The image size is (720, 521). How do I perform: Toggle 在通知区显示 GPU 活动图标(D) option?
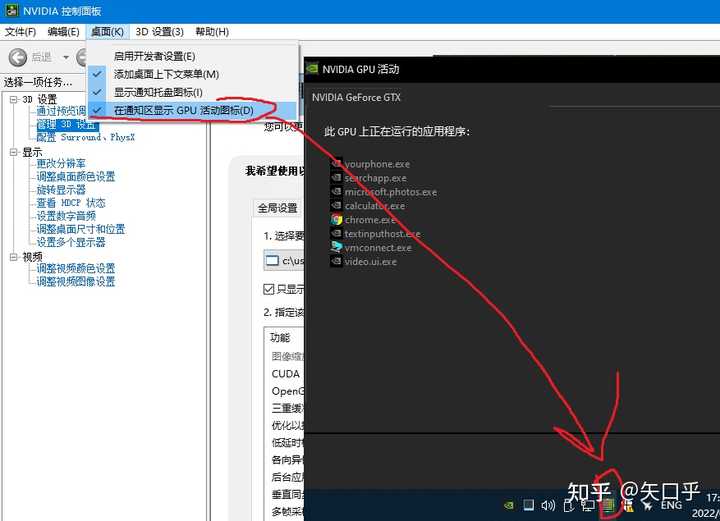coord(192,110)
